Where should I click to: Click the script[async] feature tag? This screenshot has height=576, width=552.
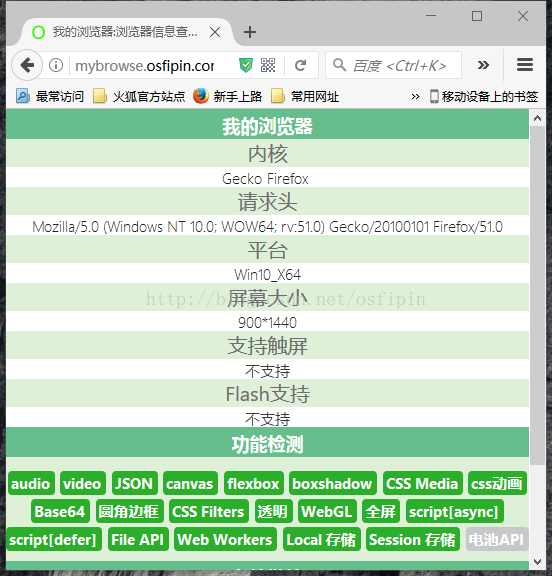(x=455, y=511)
